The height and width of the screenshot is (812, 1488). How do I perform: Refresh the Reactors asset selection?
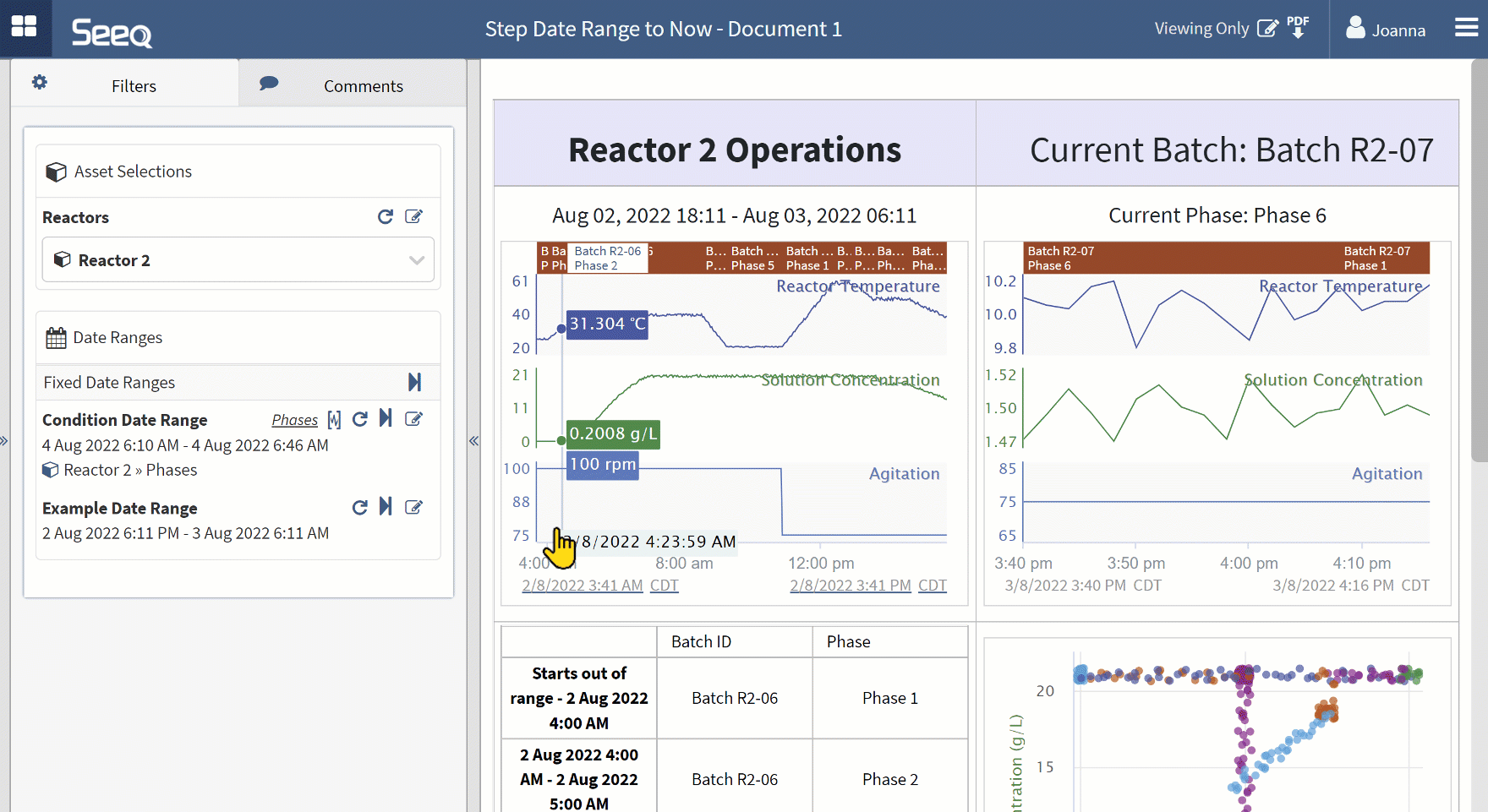[x=386, y=217]
